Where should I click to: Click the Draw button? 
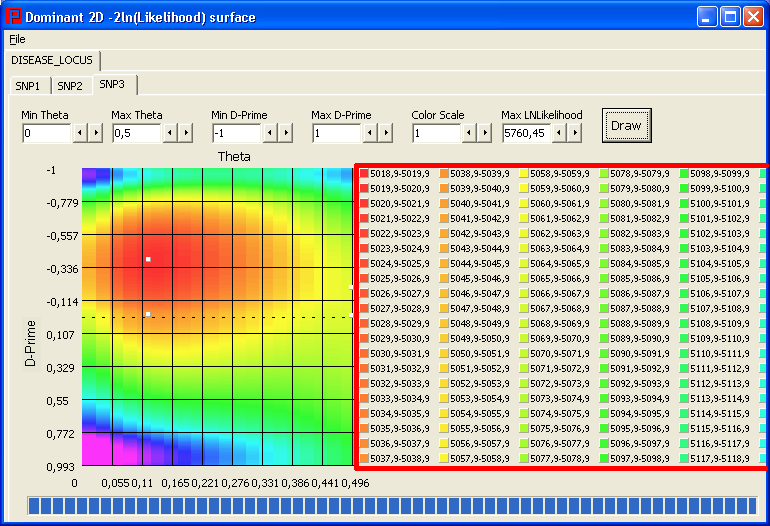tap(626, 126)
